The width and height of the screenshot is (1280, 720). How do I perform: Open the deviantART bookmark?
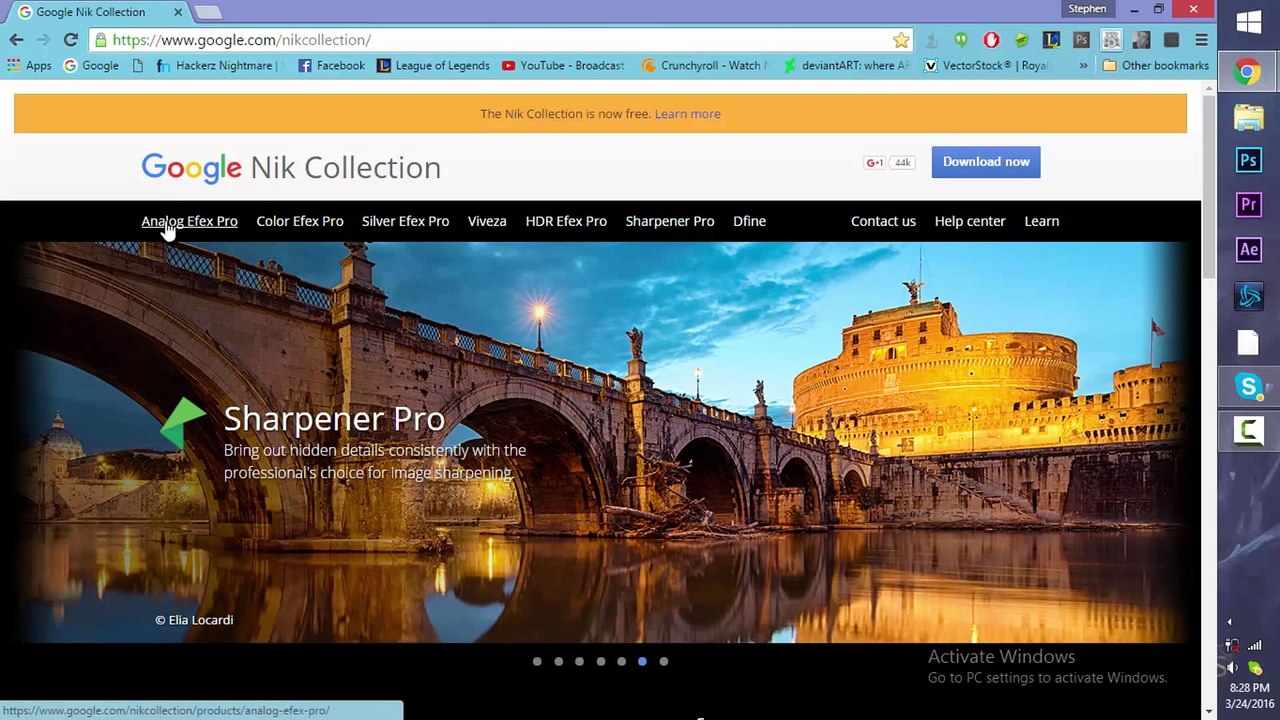(x=847, y=66)
